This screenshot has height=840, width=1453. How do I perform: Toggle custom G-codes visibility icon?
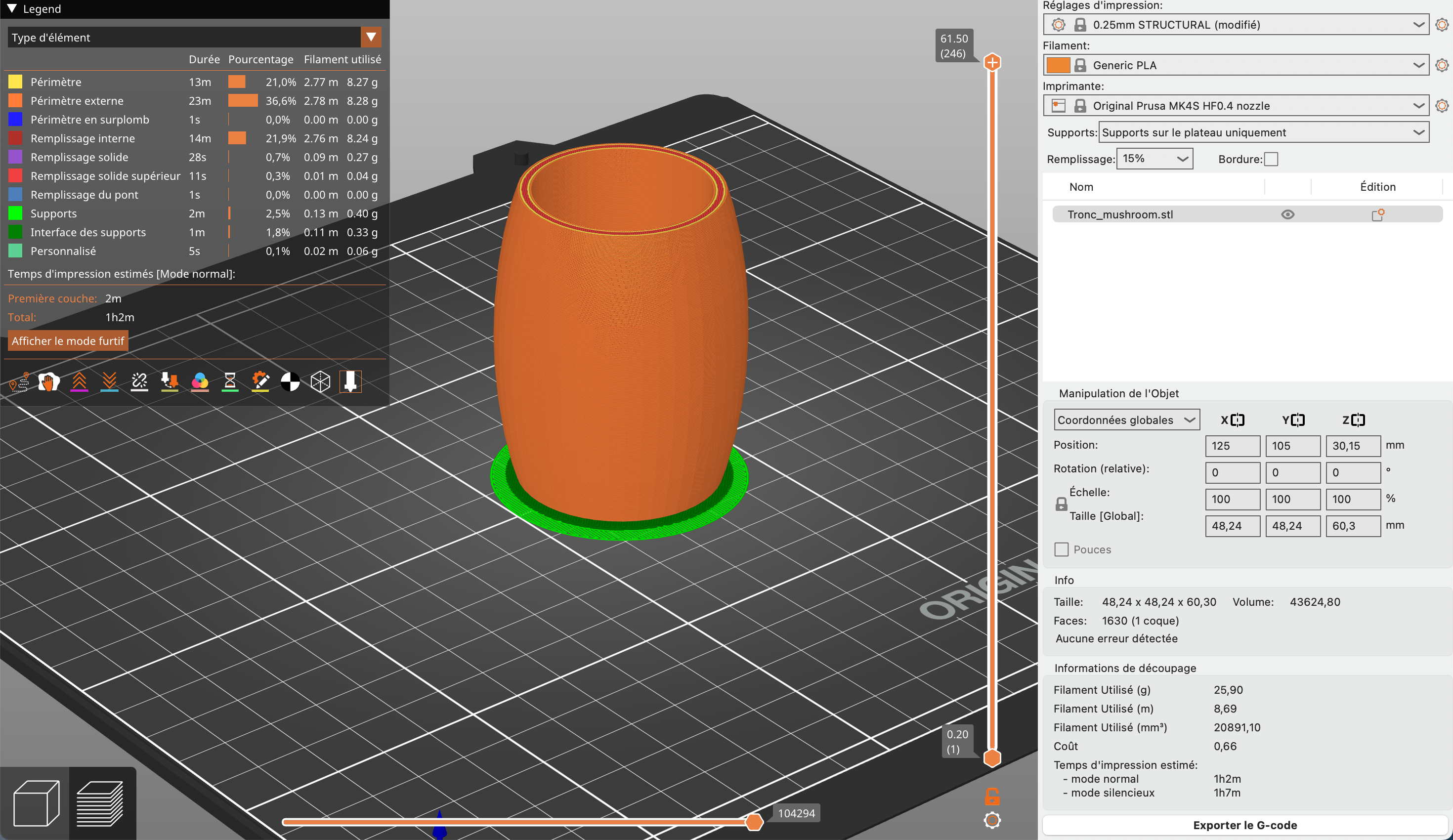click(x=260, y=381)
